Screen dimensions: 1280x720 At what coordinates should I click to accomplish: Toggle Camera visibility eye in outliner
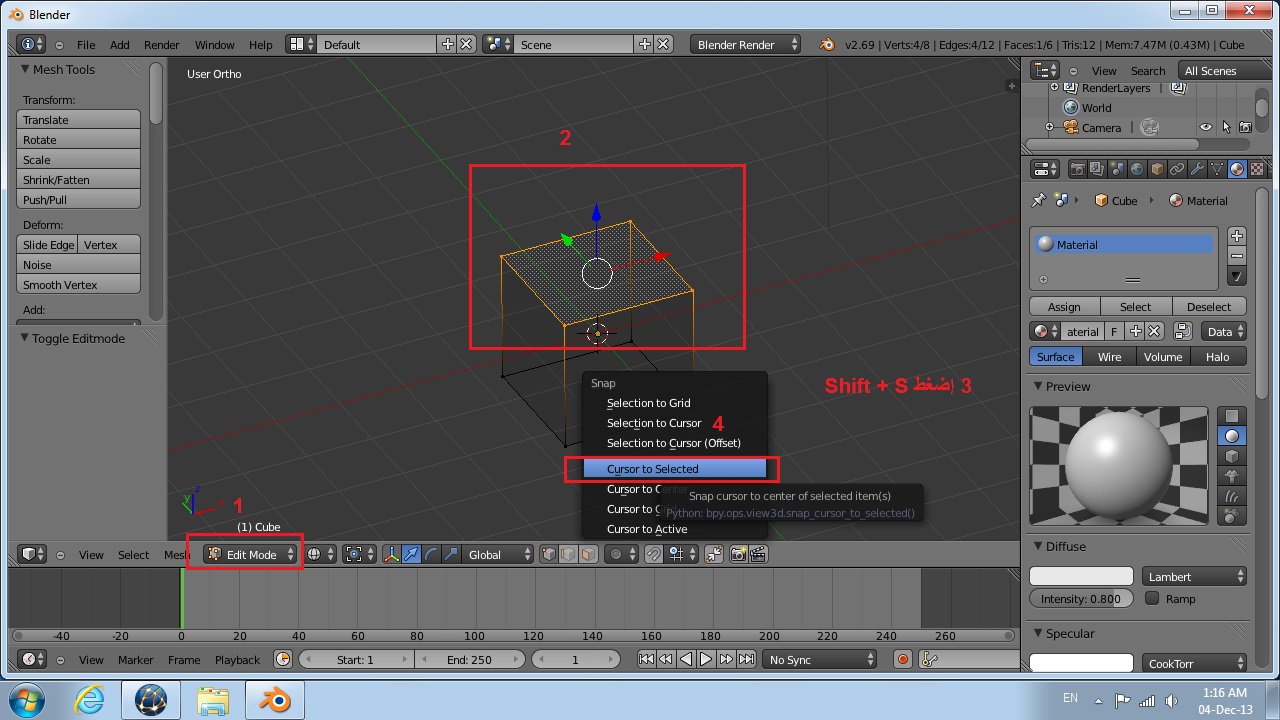coord(1206,127)
